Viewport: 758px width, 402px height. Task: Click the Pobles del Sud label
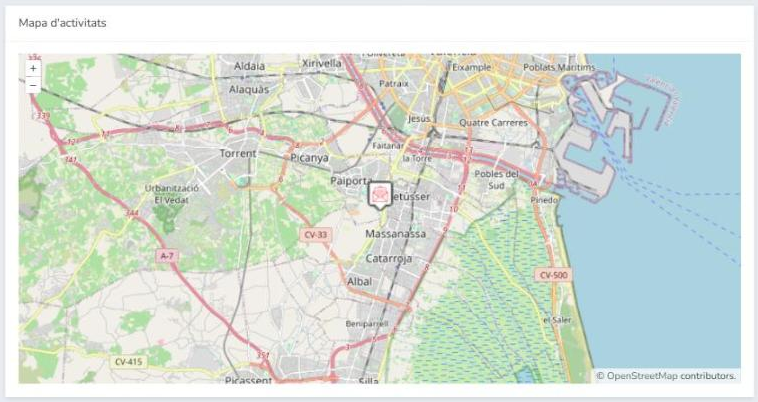(496, 179)
